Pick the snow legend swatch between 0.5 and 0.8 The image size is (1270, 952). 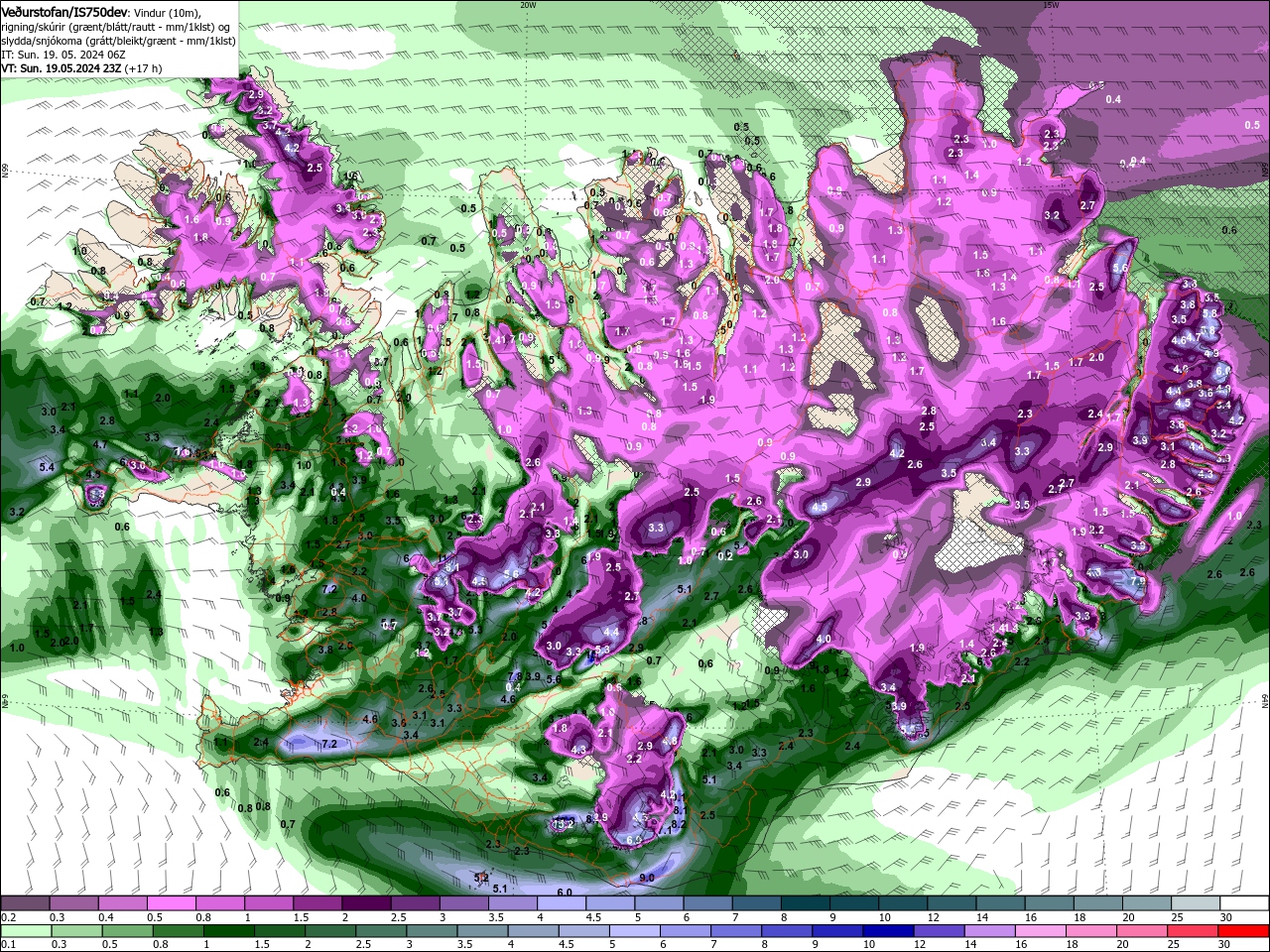click(171, 903)
